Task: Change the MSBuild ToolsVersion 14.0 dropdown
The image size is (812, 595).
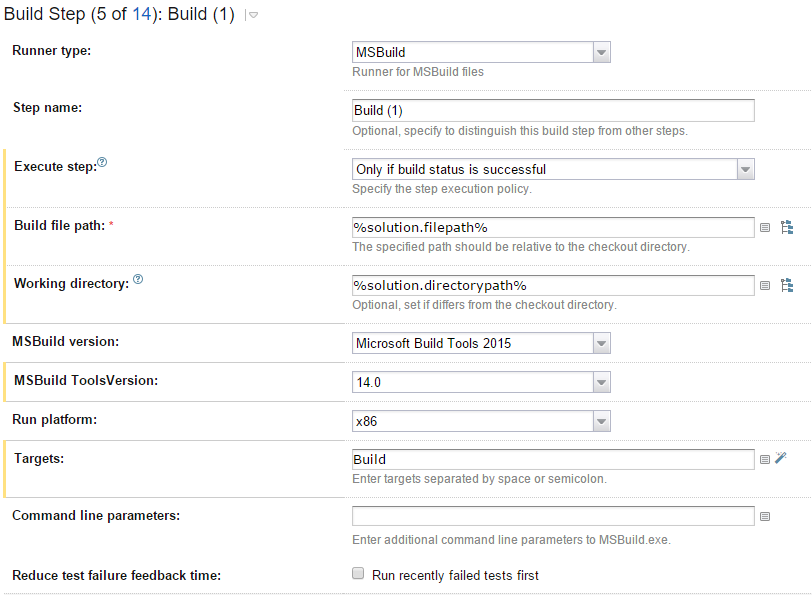Action: tap(481, 382)
